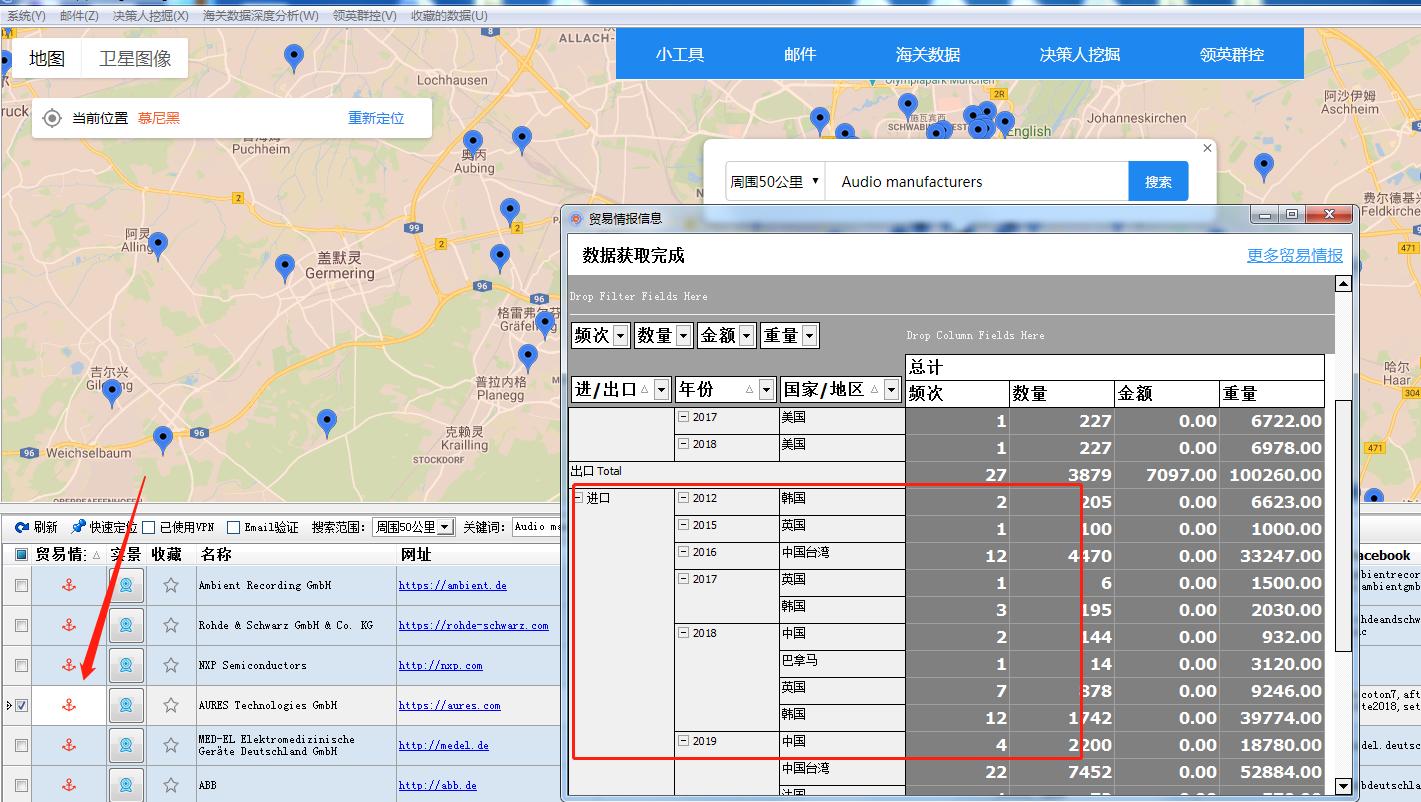
Task: Click the 刷新 refresh icon
Action: point(22,528)
